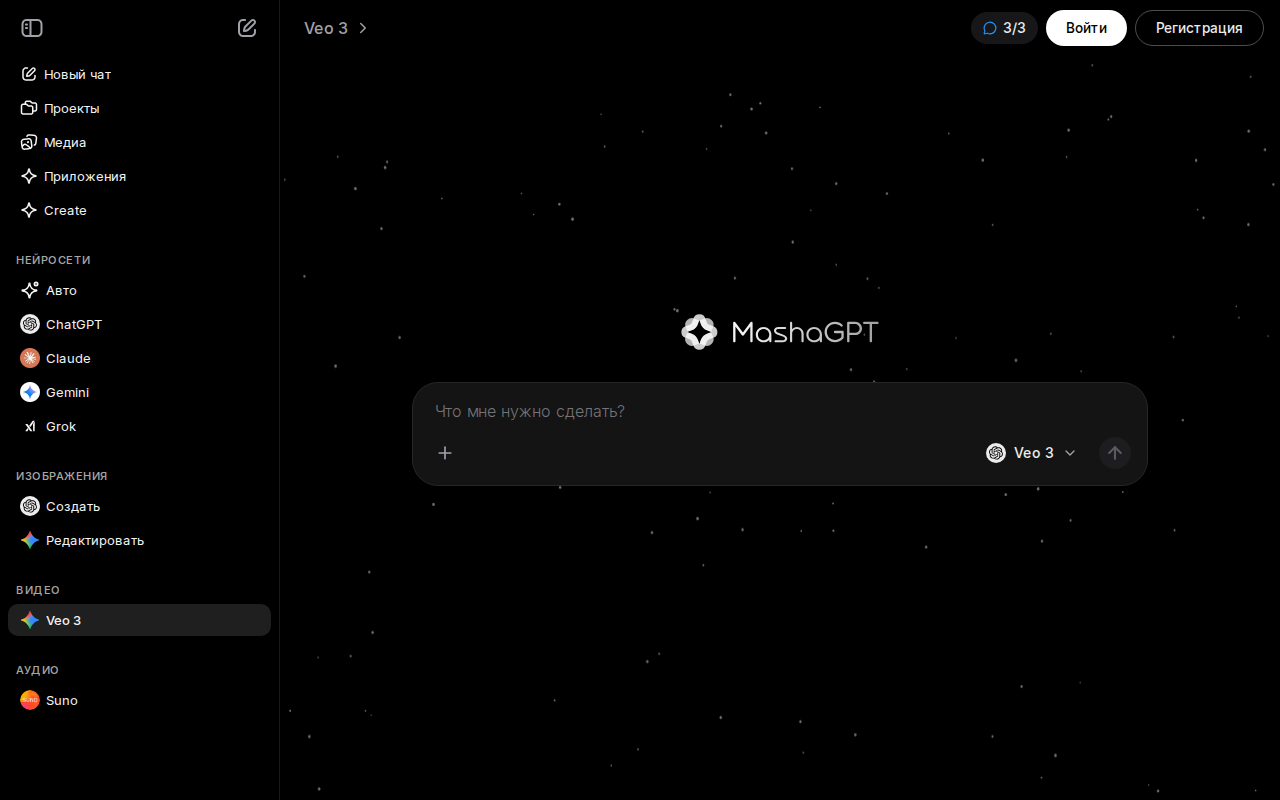Click the Gemini logo icon
Screen dimensions: 1280x800
[30, 392]
